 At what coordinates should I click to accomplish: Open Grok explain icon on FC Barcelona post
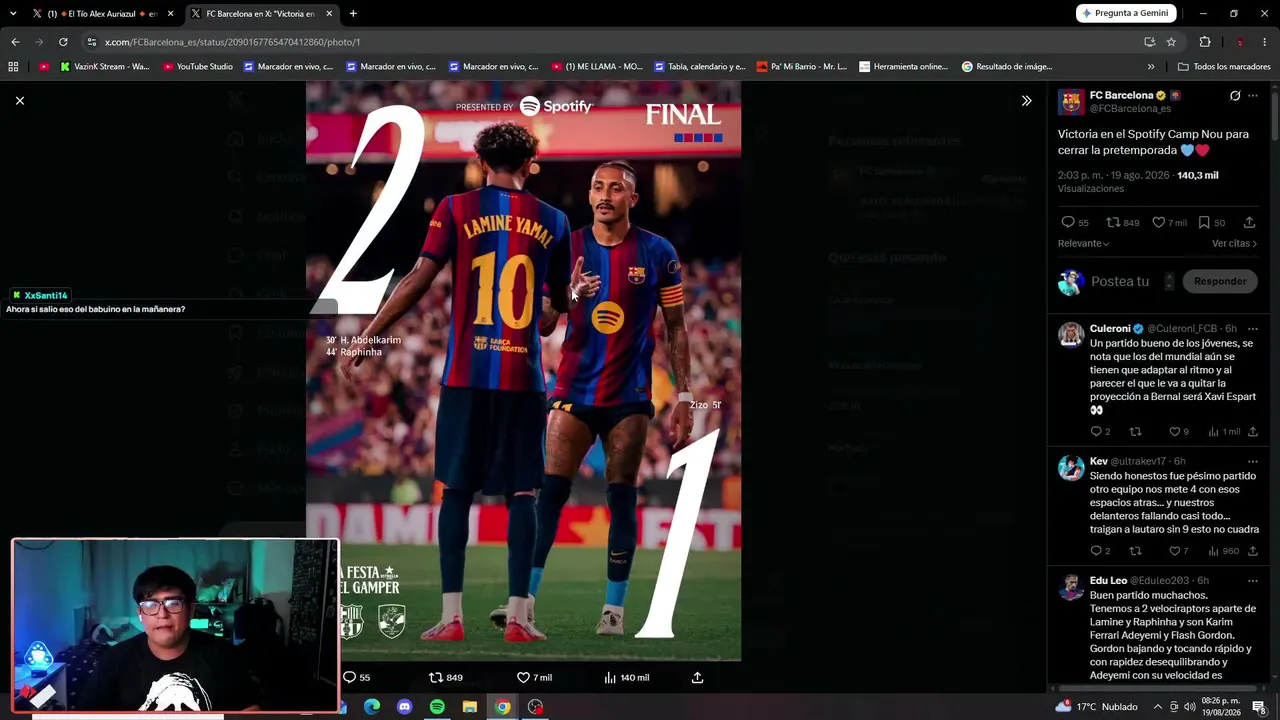(1235, 96)
